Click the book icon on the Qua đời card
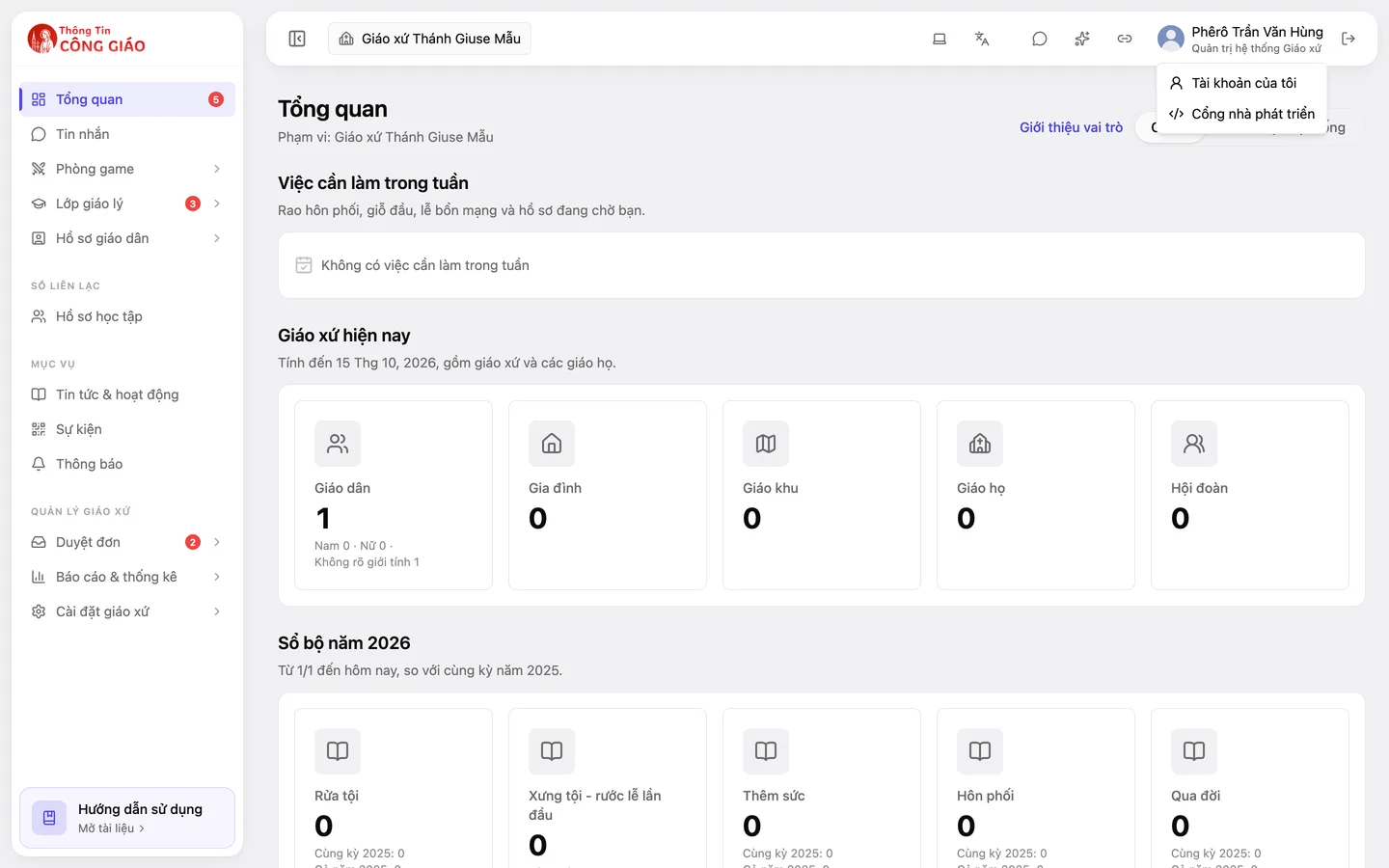Image resolution: width=1389 pixels, height=868 pixels. [1194, 751]
